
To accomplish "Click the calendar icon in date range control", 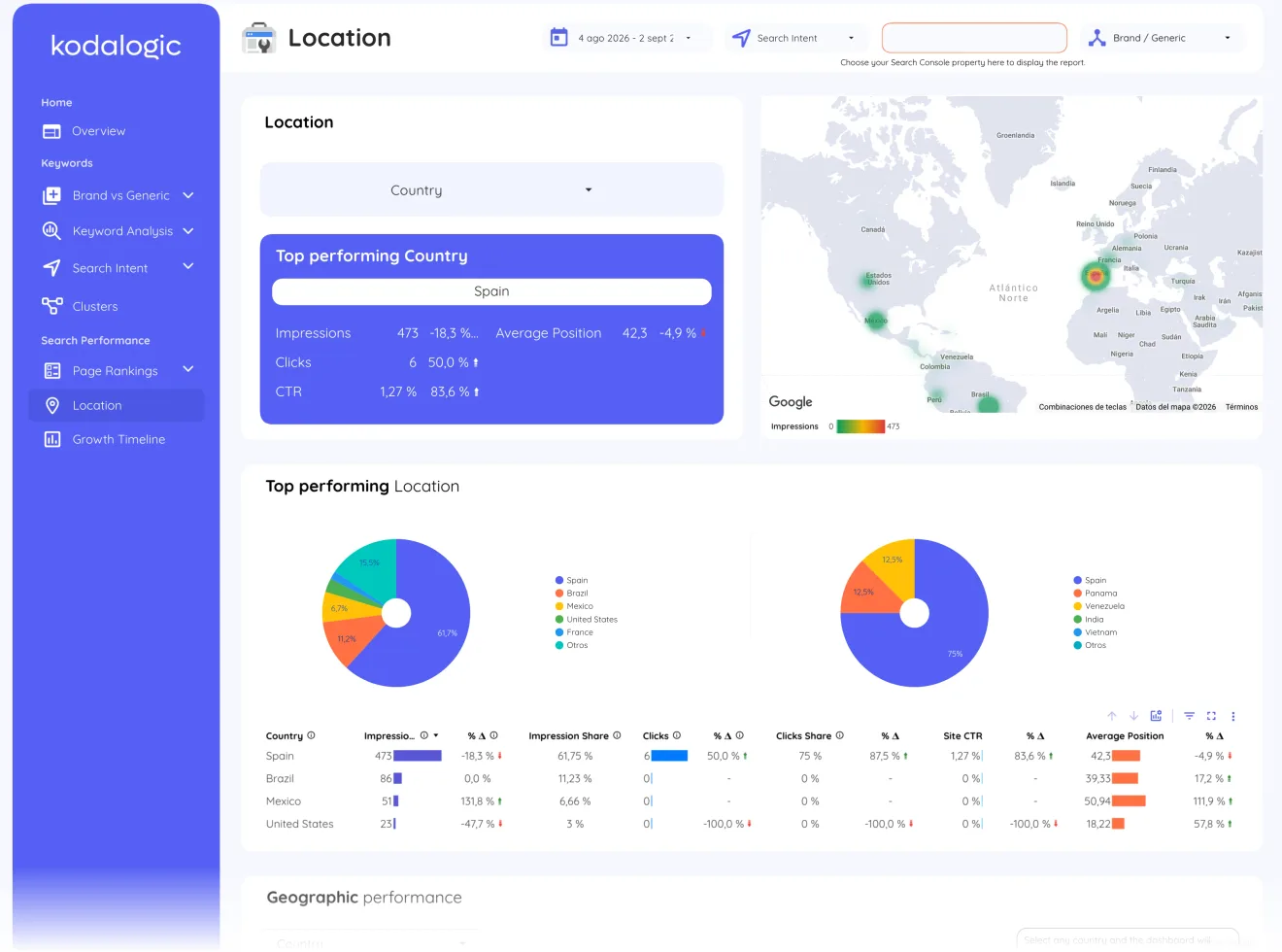I will coord(558,38).
